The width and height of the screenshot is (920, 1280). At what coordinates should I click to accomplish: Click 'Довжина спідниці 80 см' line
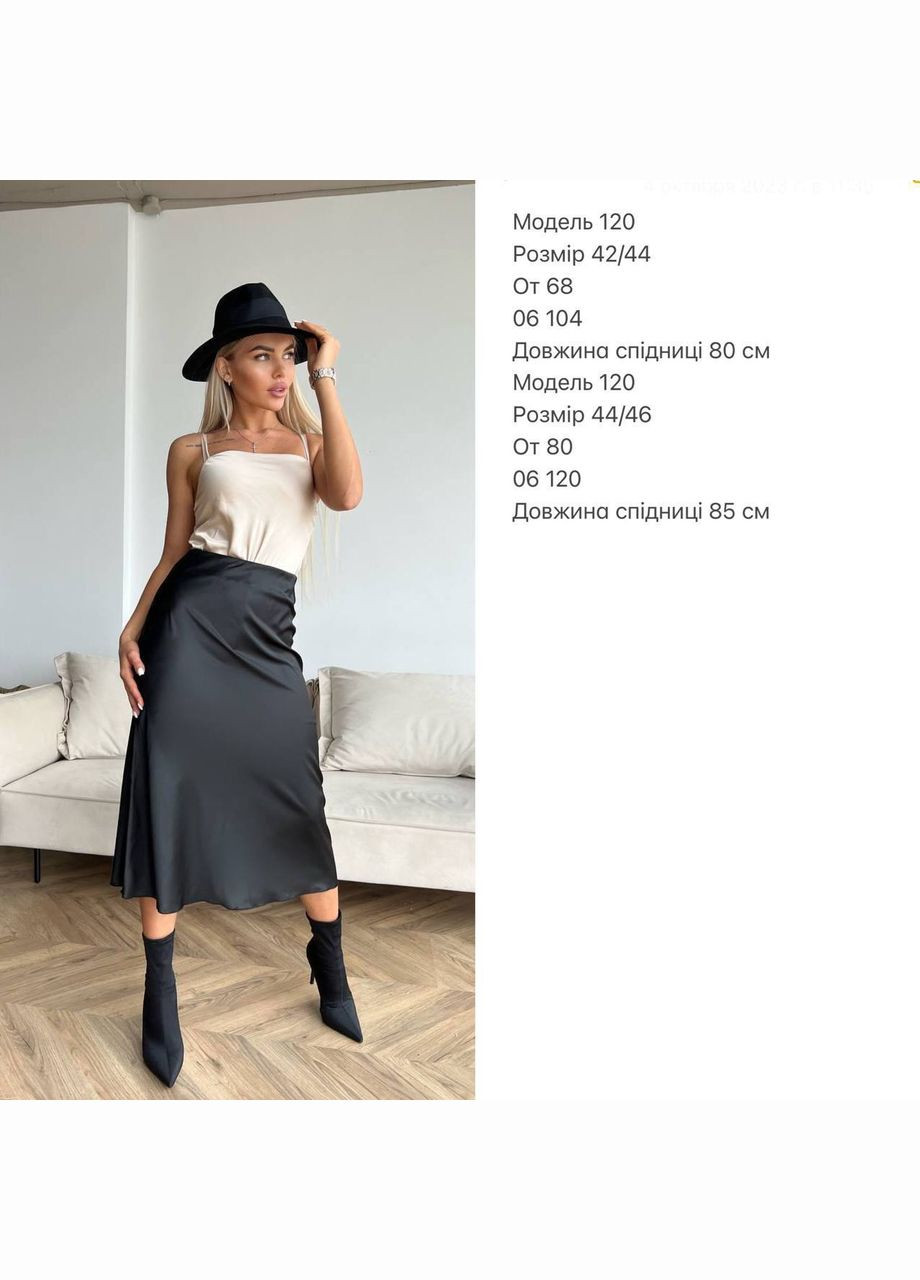641,350
